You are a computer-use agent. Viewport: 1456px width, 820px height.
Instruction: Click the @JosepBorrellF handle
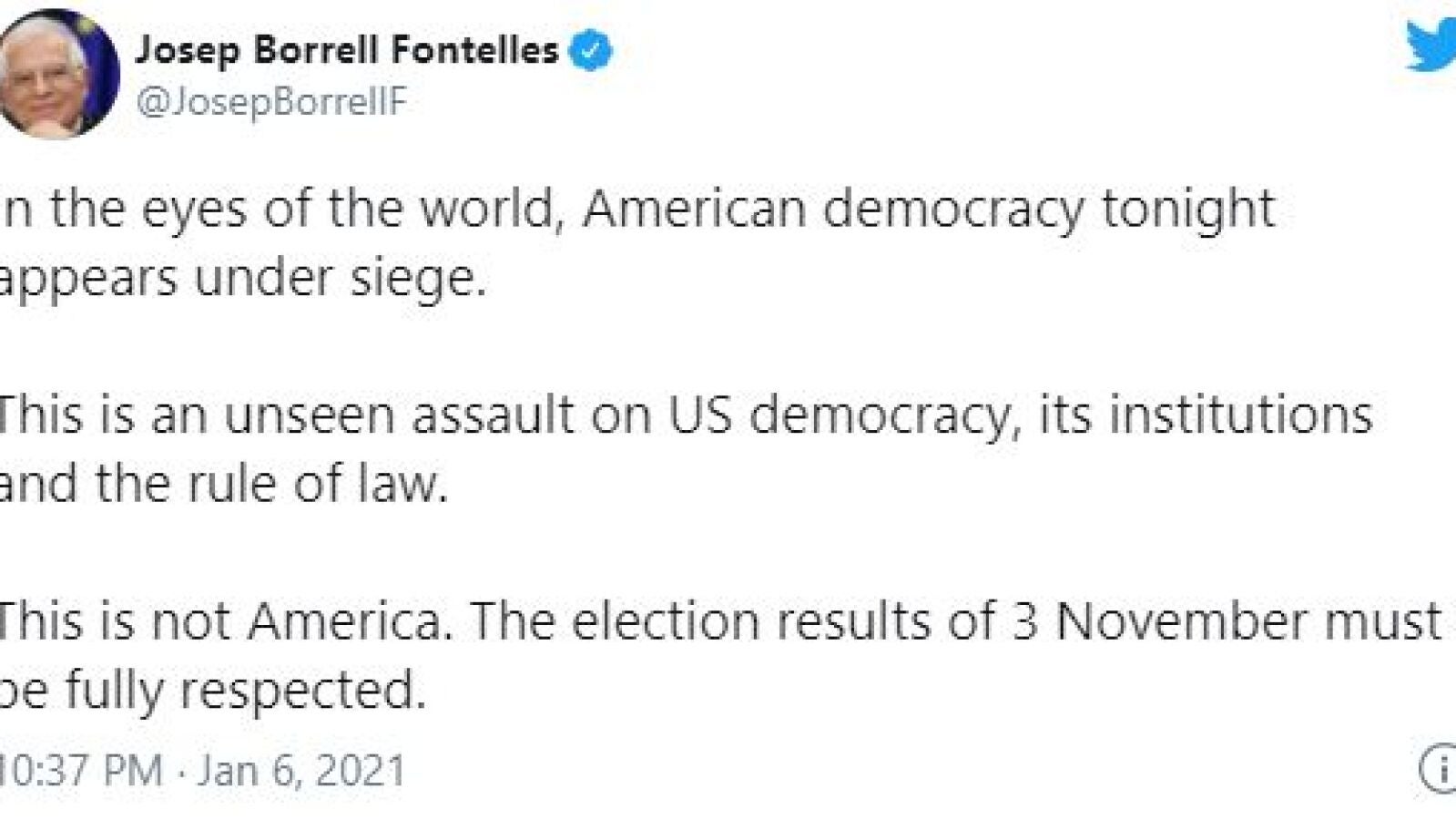click(x=270, y=102)
